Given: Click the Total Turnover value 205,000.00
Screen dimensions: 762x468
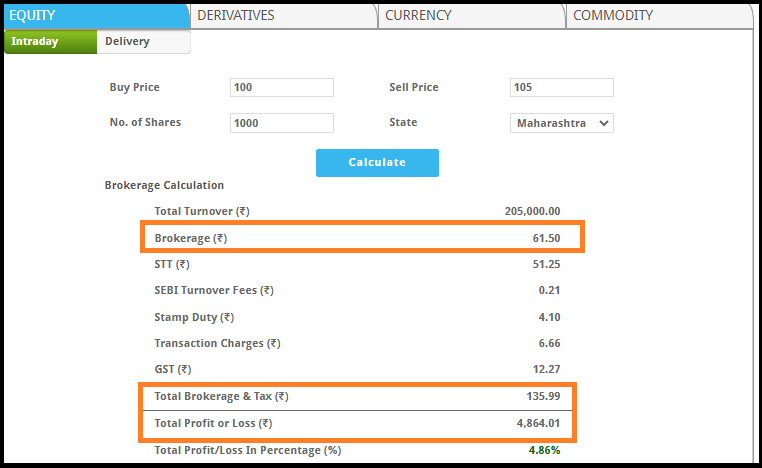Looking at the screenshot, I should point(532,212).
